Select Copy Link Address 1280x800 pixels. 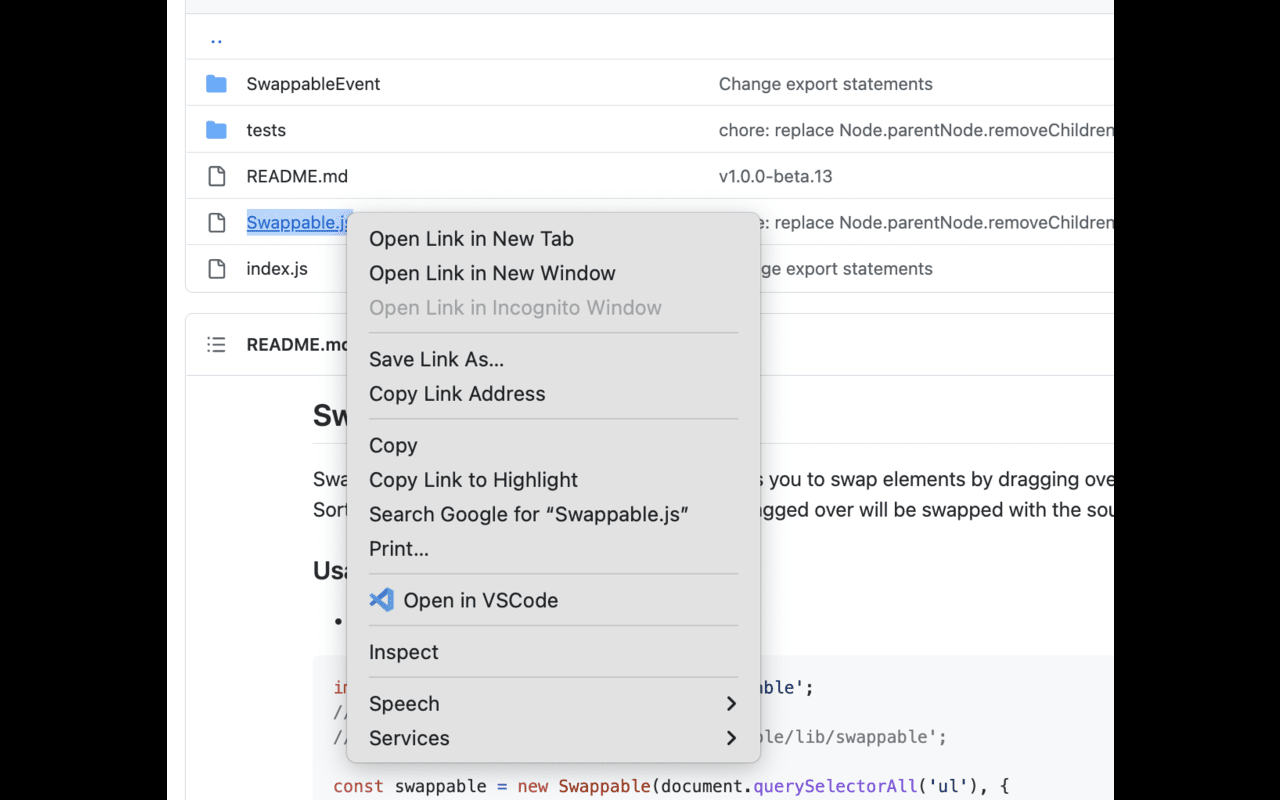(457, 393)
